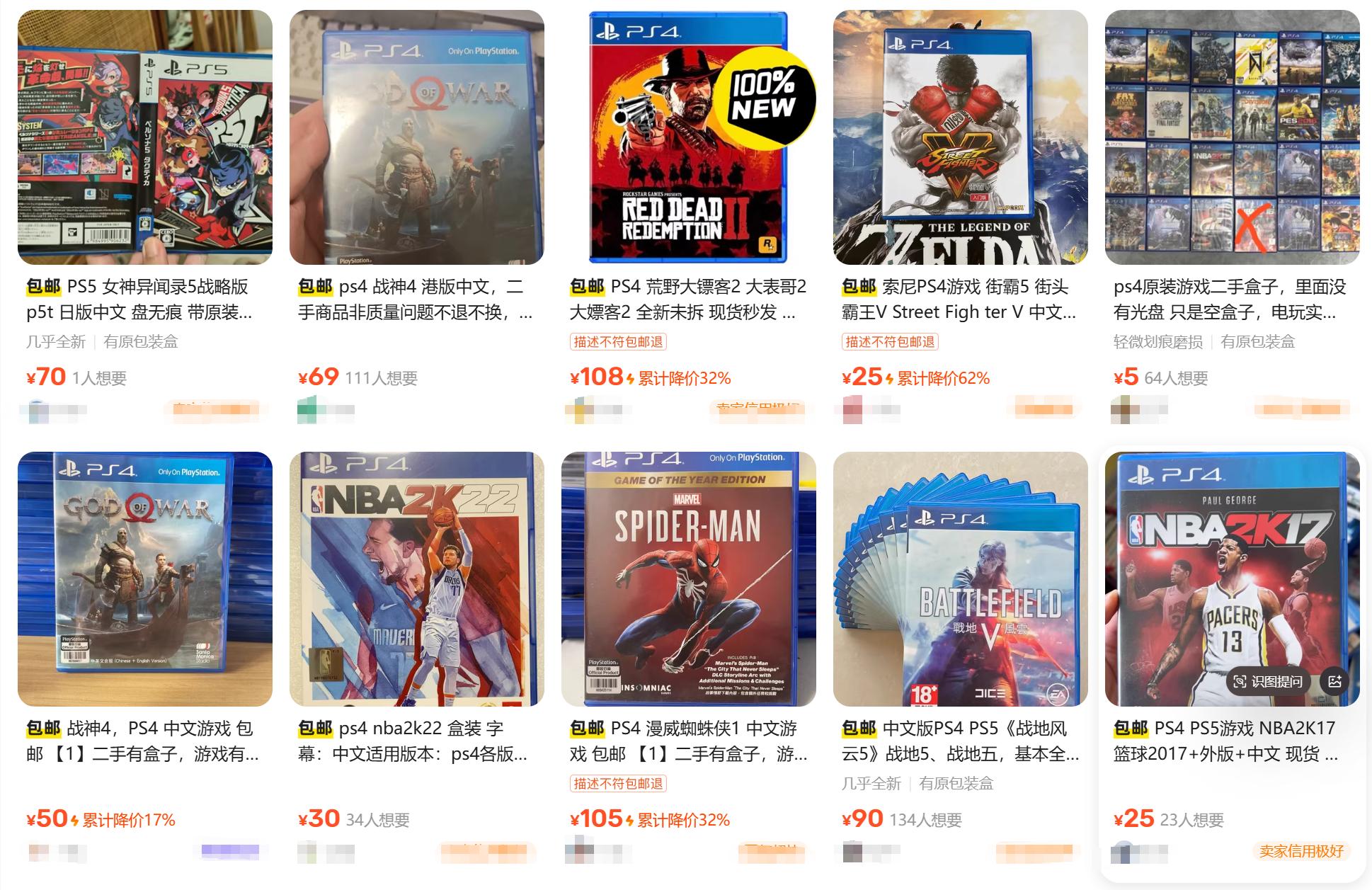The image size is (1372, 890).
Task: Click the 描述不符包邮退 tag under Spider-Man listing
Action: [x=618, y=784]
